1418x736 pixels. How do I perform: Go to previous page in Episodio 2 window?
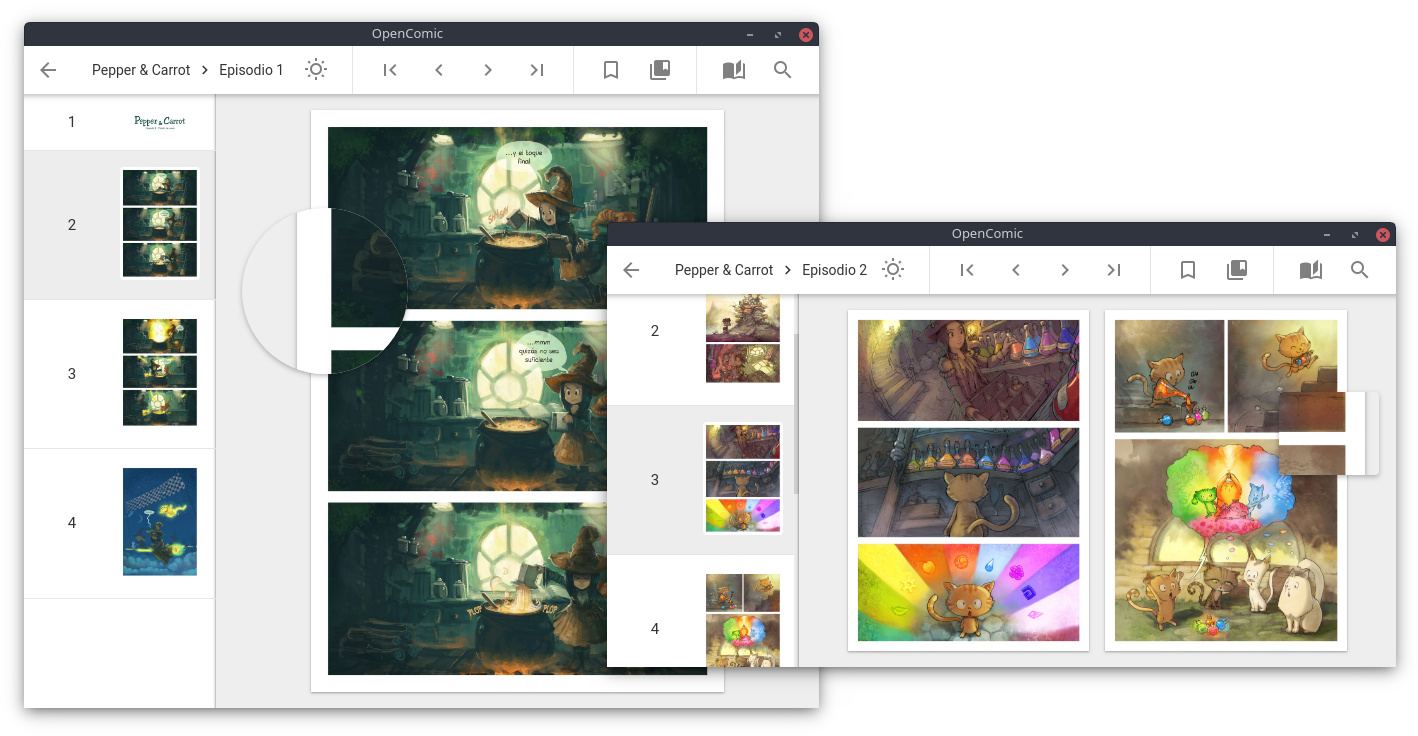[x=1016, y=270]
